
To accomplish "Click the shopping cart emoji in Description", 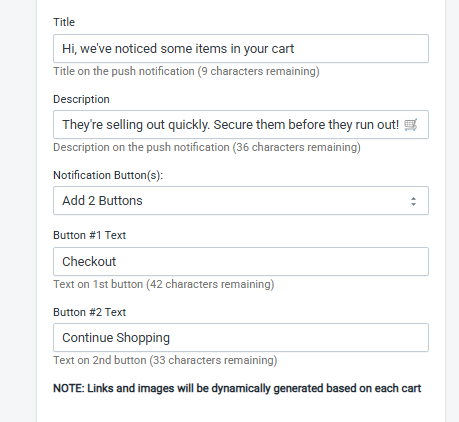I will tap(410, 125).
